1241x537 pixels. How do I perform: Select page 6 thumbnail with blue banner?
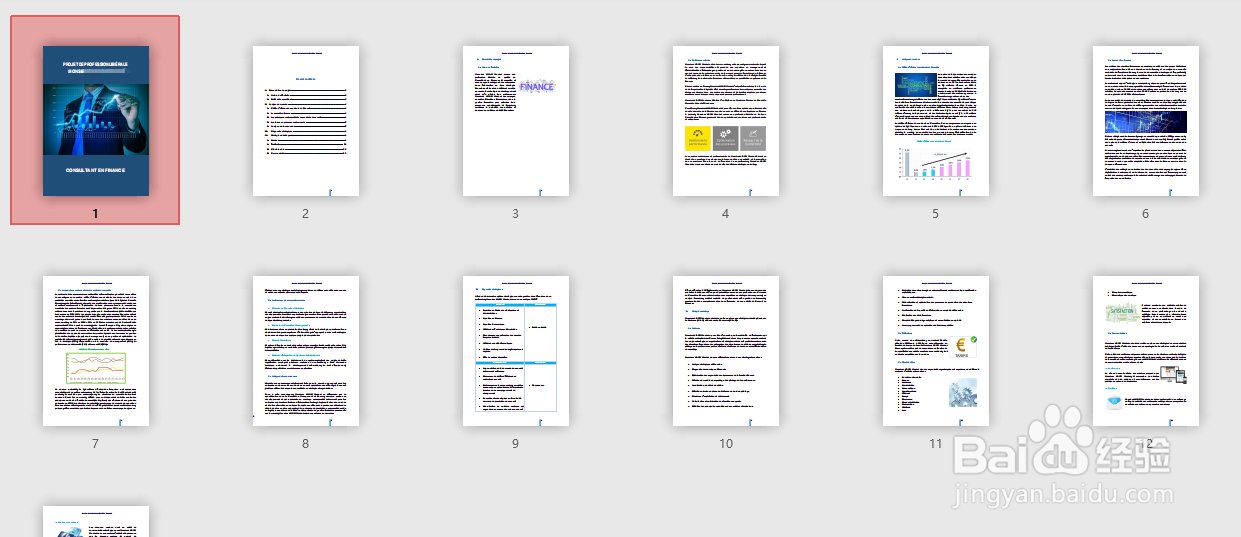coord(1145,120)
